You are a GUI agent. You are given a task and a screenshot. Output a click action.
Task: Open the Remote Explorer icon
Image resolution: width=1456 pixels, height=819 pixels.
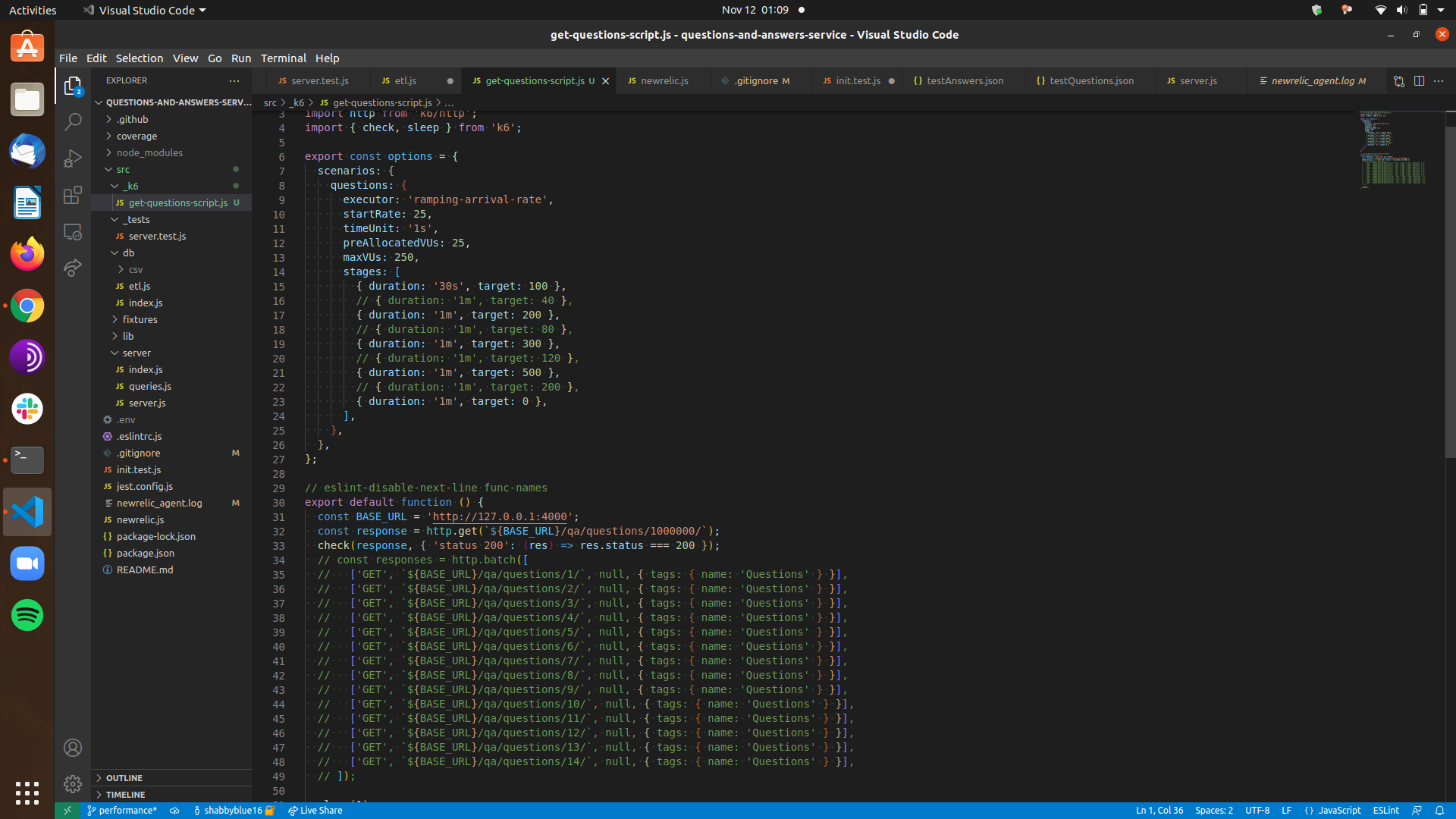[x=73, y=231]
